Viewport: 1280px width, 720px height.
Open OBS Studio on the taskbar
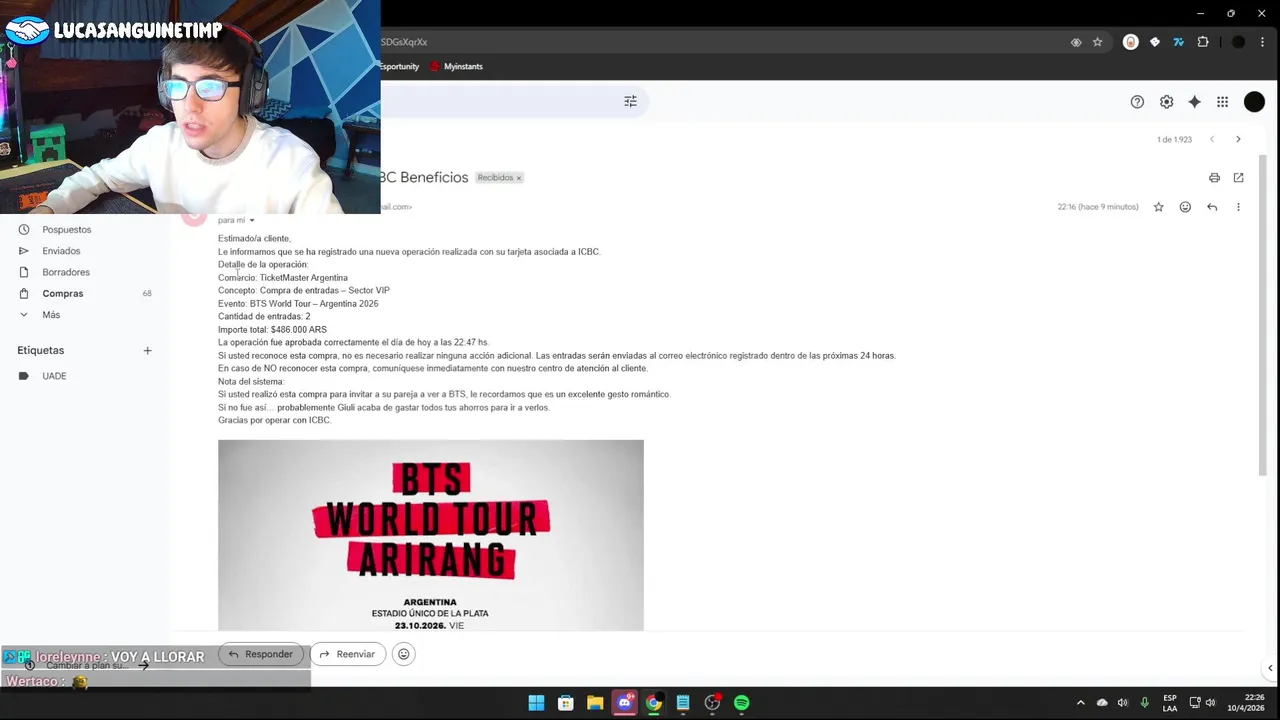(712, 703)
